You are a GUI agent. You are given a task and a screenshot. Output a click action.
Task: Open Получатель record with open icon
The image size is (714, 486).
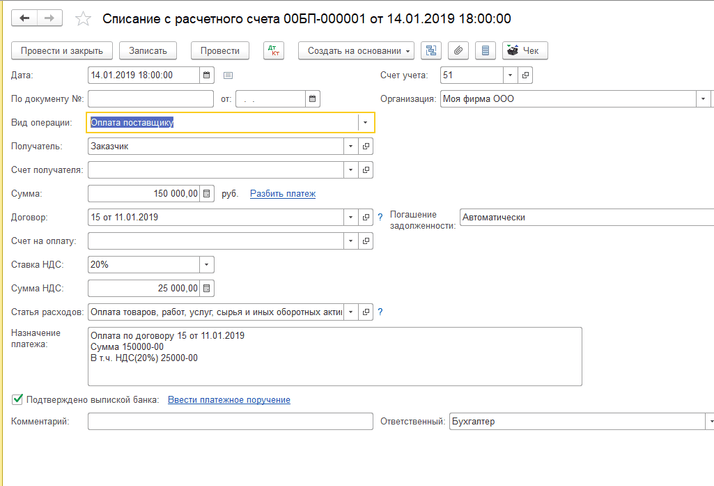coord(366,146)
